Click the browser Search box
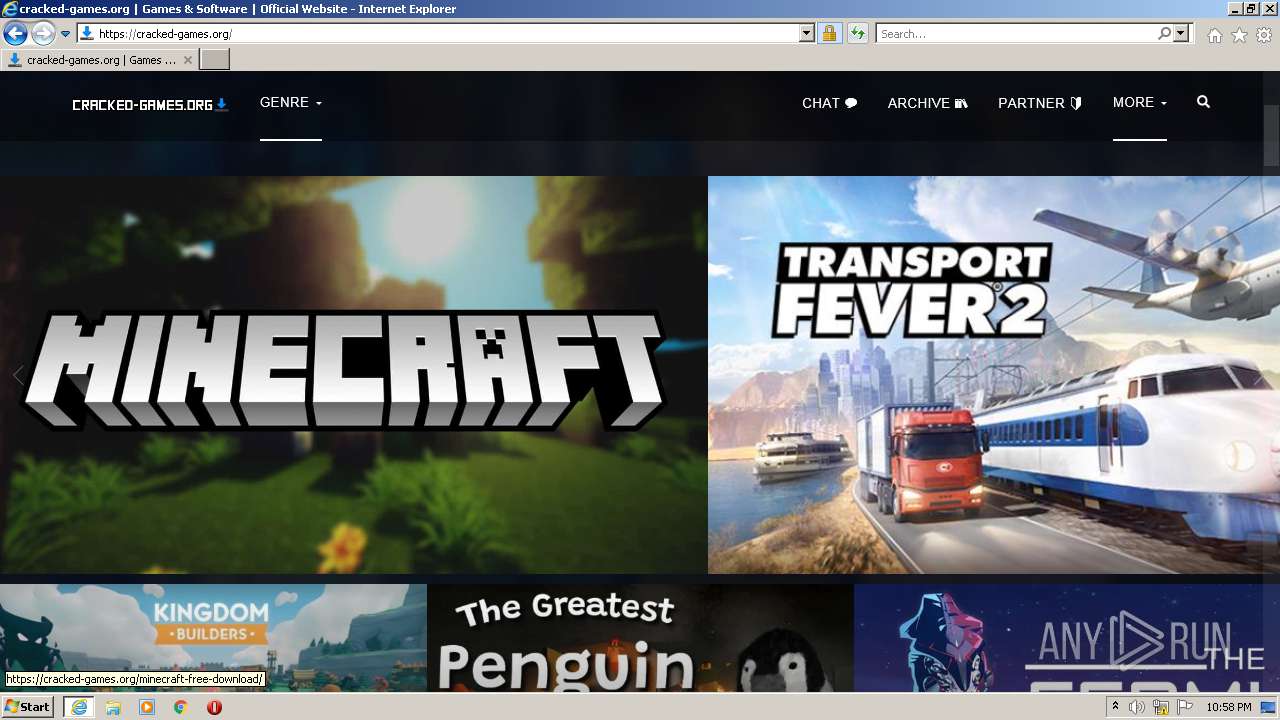The image size is (1280, 720). pos(1016,33)
